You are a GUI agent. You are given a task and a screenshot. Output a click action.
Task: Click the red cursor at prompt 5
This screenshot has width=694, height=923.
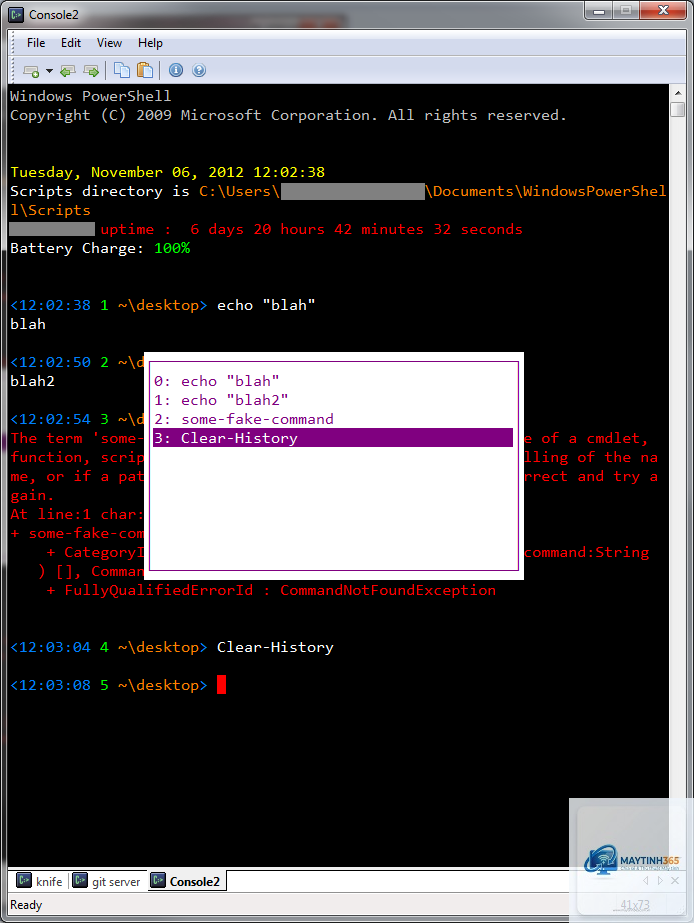tap(221, 685)
